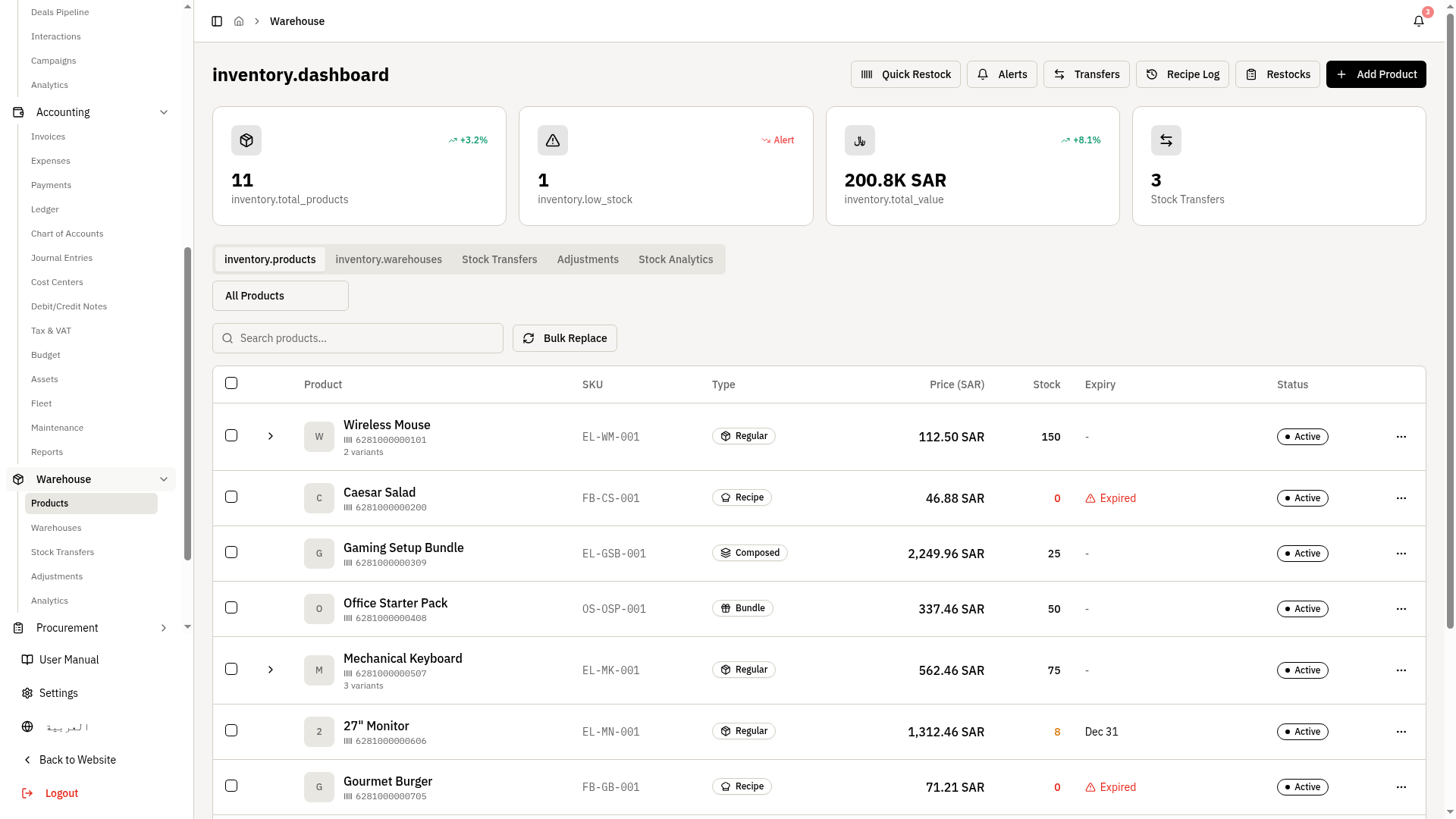Open the All Products filter dropdown
This screenshot has width=1456, height=819.
tap(281, 296)
